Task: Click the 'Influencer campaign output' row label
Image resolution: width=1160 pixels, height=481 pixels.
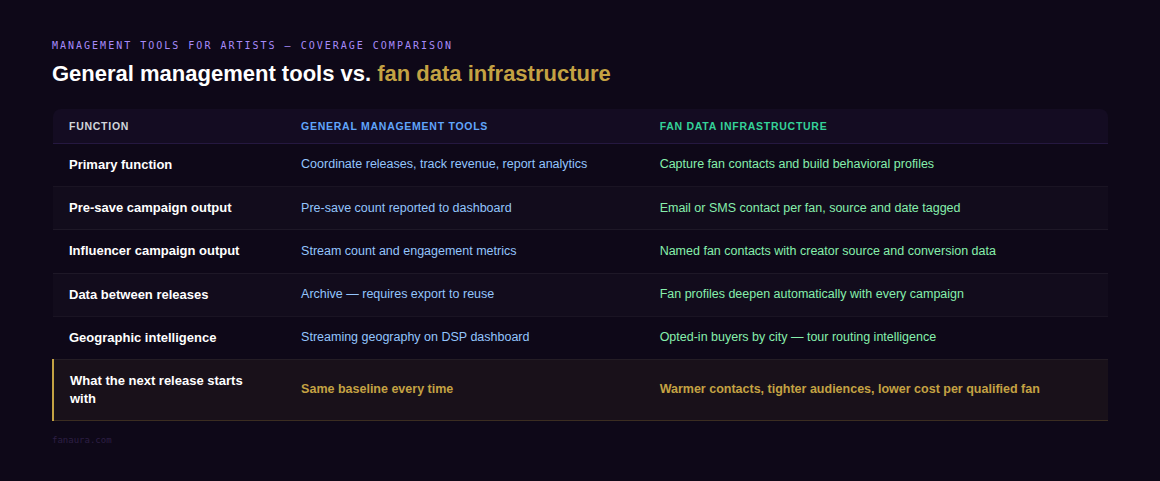Action: [x=154, y=251]
